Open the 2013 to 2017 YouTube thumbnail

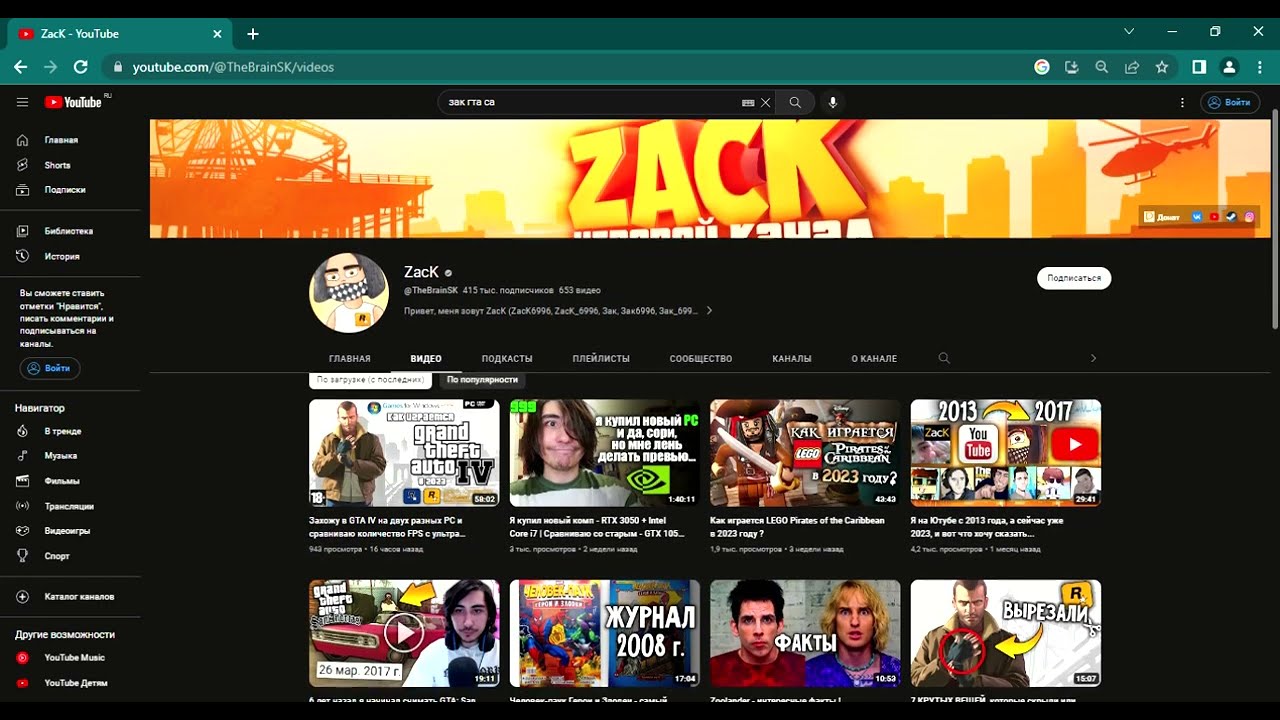click(1006, 453)
